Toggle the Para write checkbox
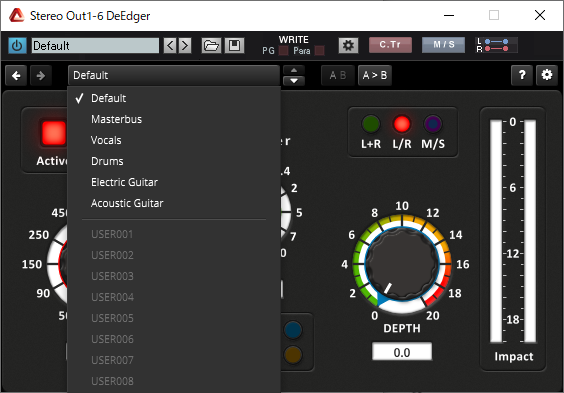This screenshot has height=393, width=564. click(319, 51)
